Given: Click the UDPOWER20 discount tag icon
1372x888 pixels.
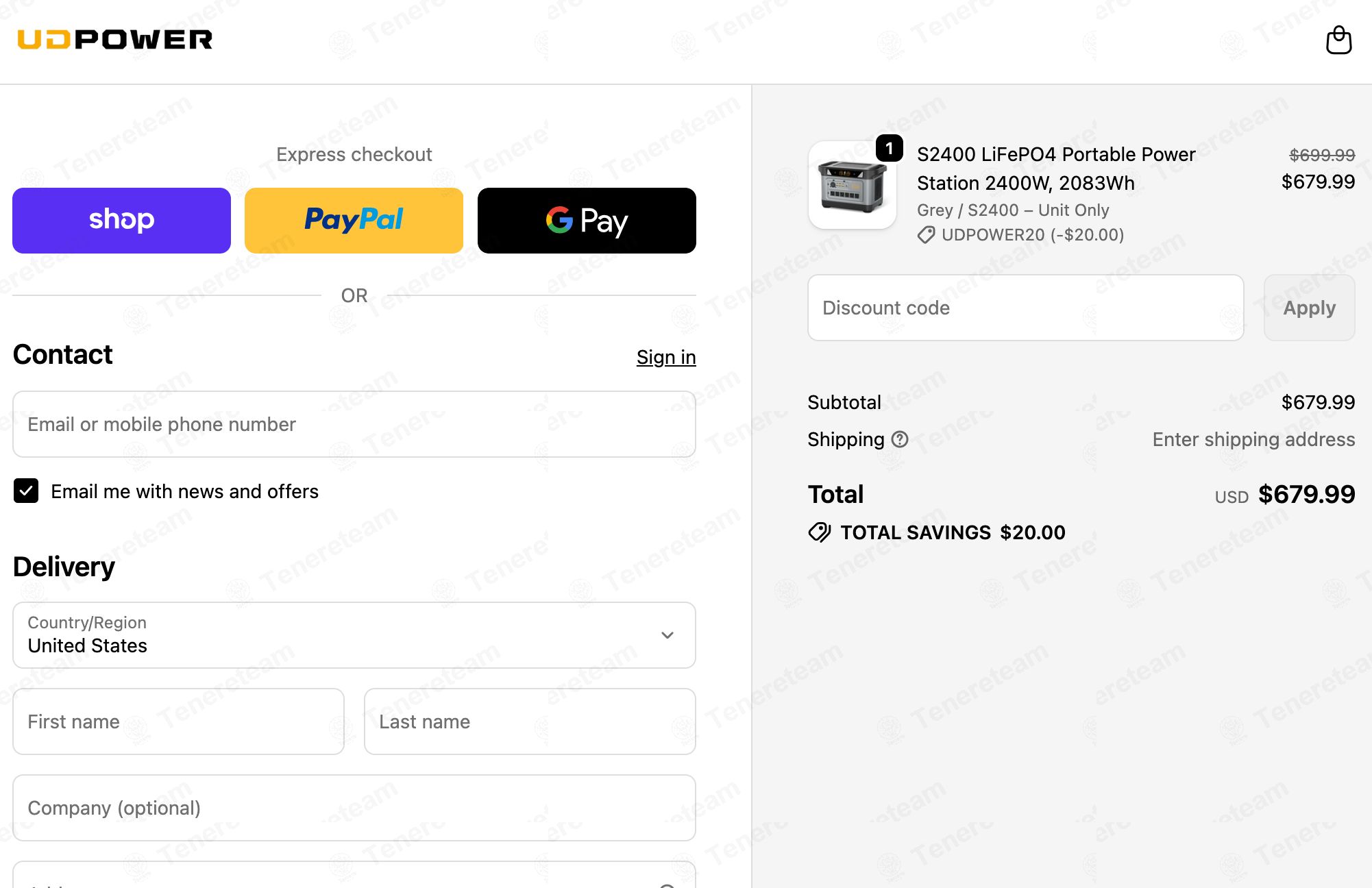Looking at the screenshot, I should pyautogui.click(x=926, y=235).
